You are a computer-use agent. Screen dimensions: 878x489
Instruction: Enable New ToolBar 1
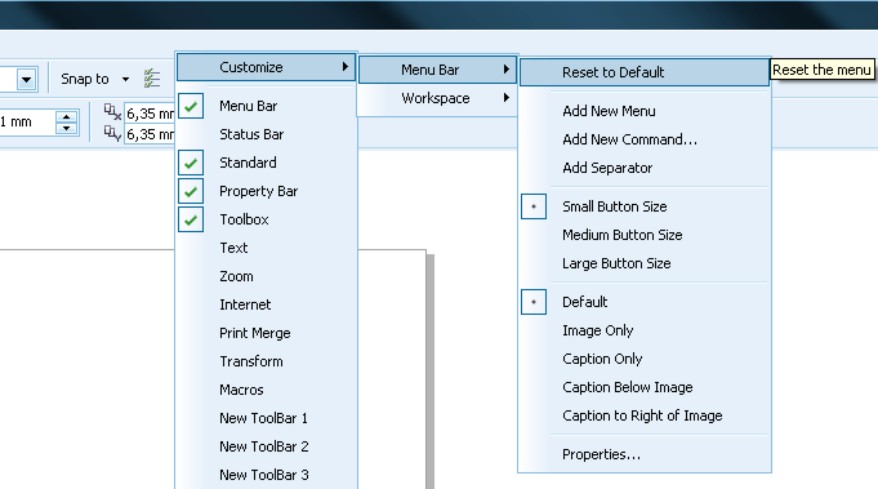(267, 418)
